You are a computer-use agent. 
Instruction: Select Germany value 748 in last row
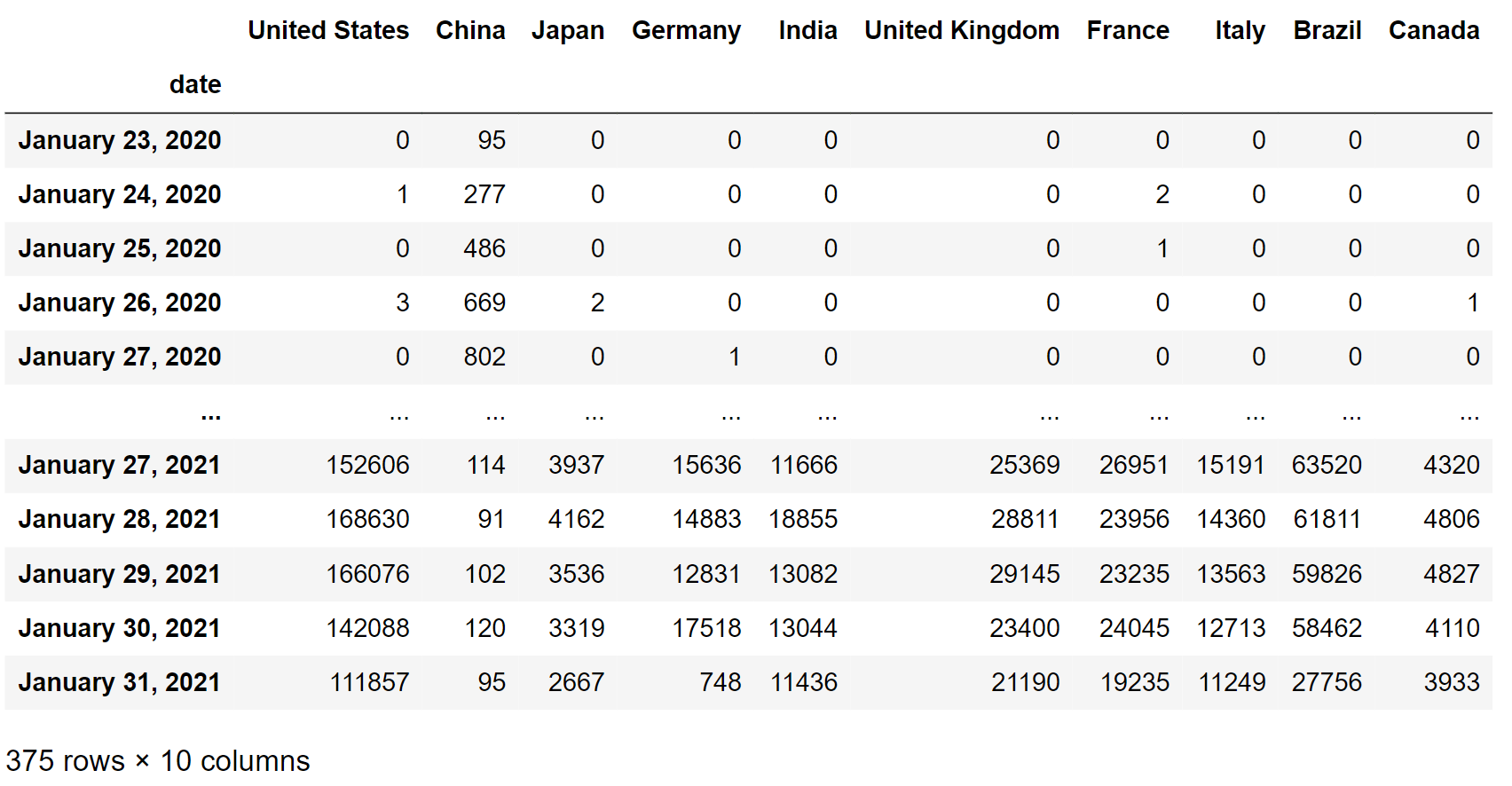[720, 682]
